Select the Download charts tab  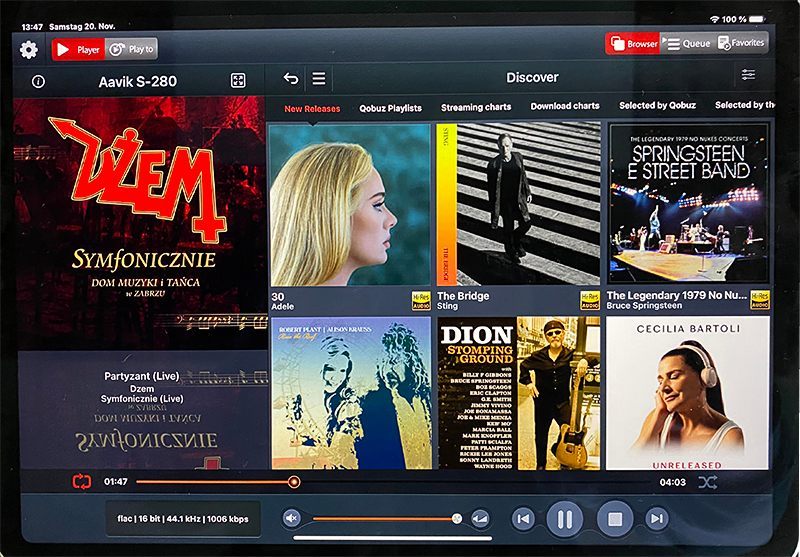(565, 106)
